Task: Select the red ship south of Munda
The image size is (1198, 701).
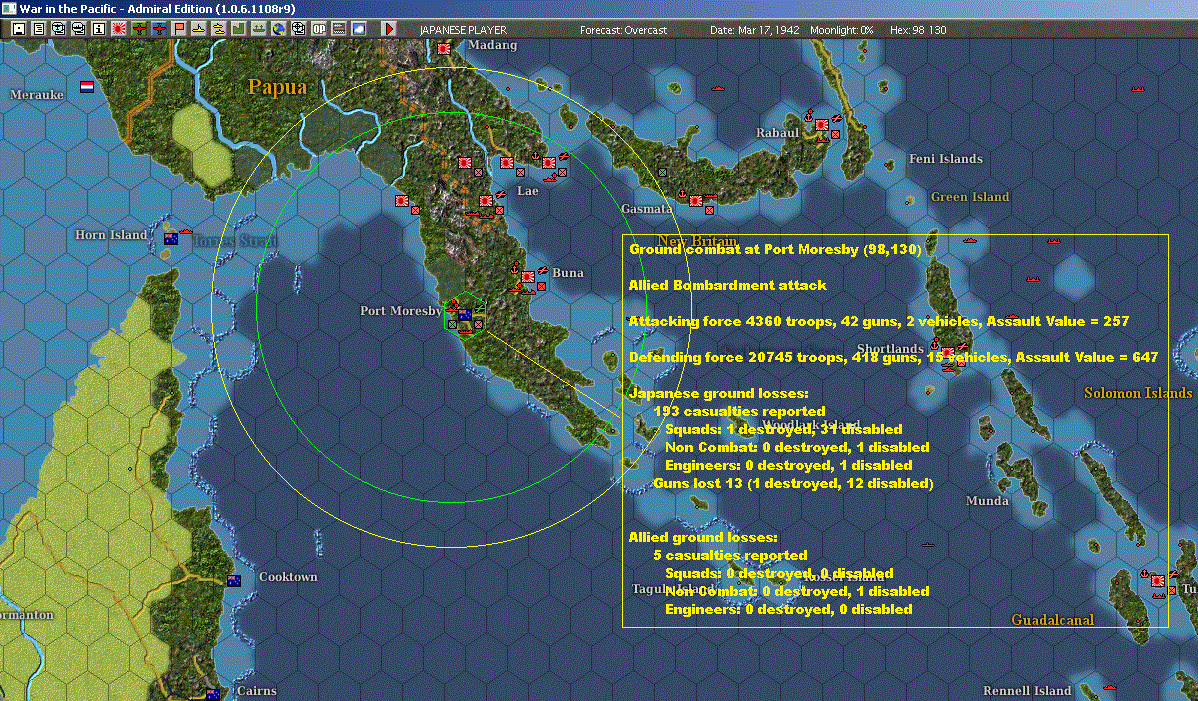Action: 928,544
